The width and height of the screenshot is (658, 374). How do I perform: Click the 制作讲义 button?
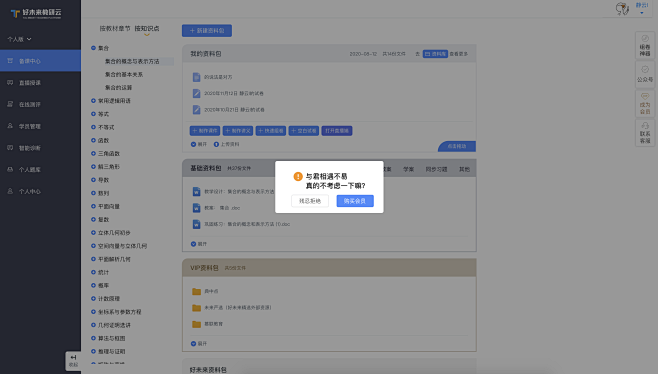pyautogui.click(x=238, y=131)
